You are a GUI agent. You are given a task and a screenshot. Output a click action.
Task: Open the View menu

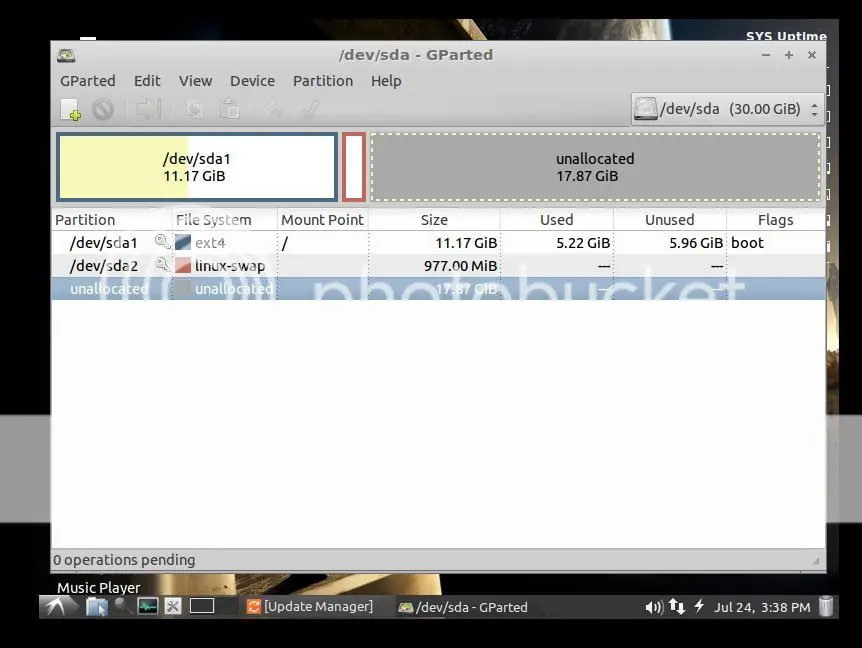click(195, 81)
